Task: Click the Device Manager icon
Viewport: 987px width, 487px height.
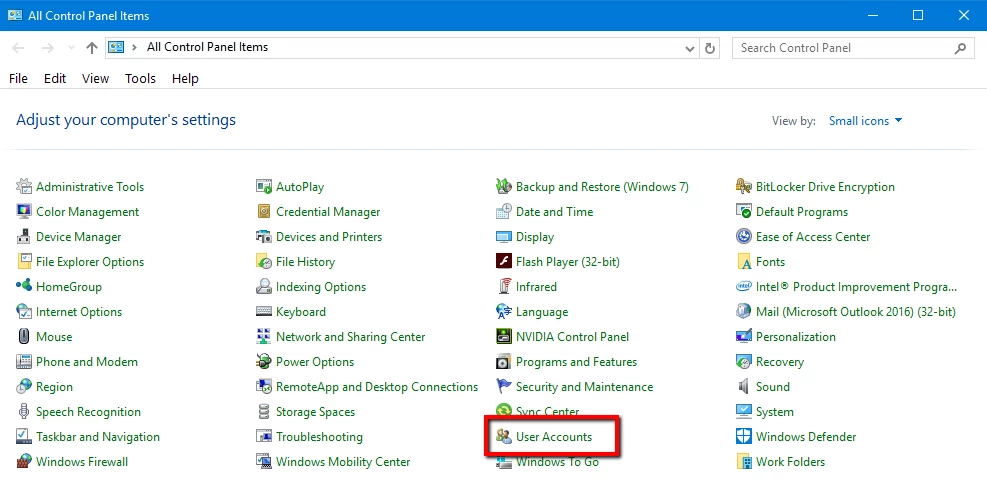Action: (x=24, y=237)
